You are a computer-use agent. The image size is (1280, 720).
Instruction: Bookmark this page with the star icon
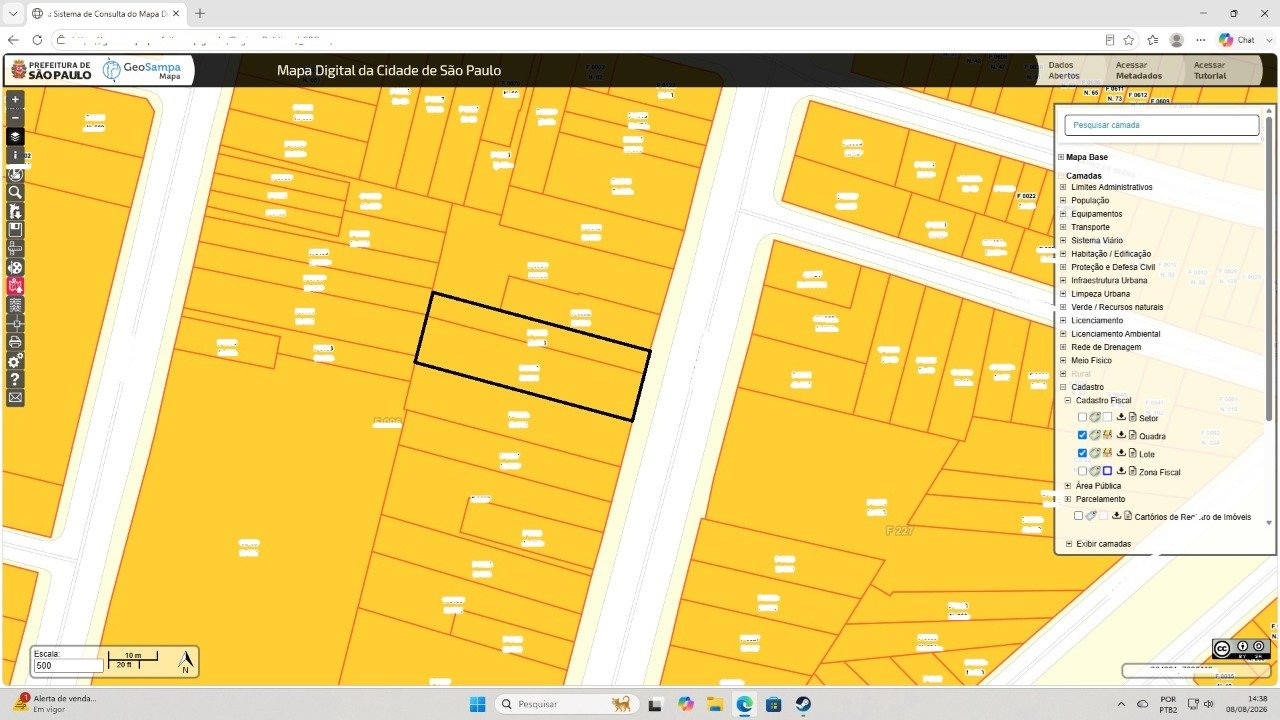click(1129, 40)
